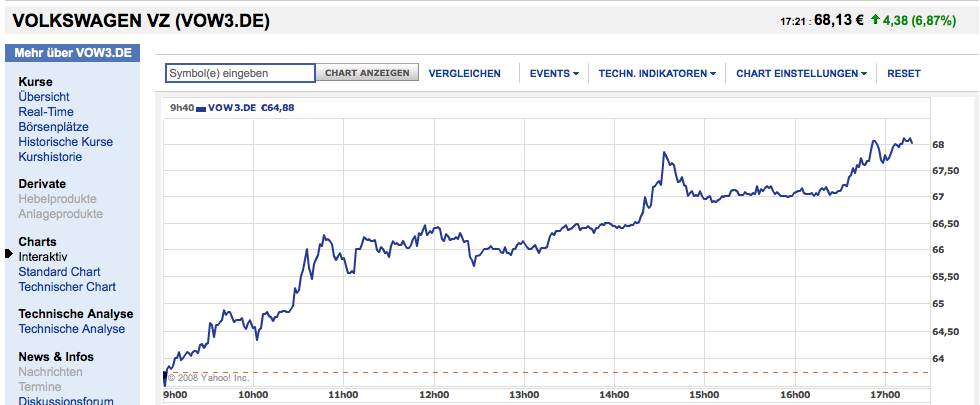Click the Kurse section heading
This screenshot has height=405, width=980.
[36, 82]
